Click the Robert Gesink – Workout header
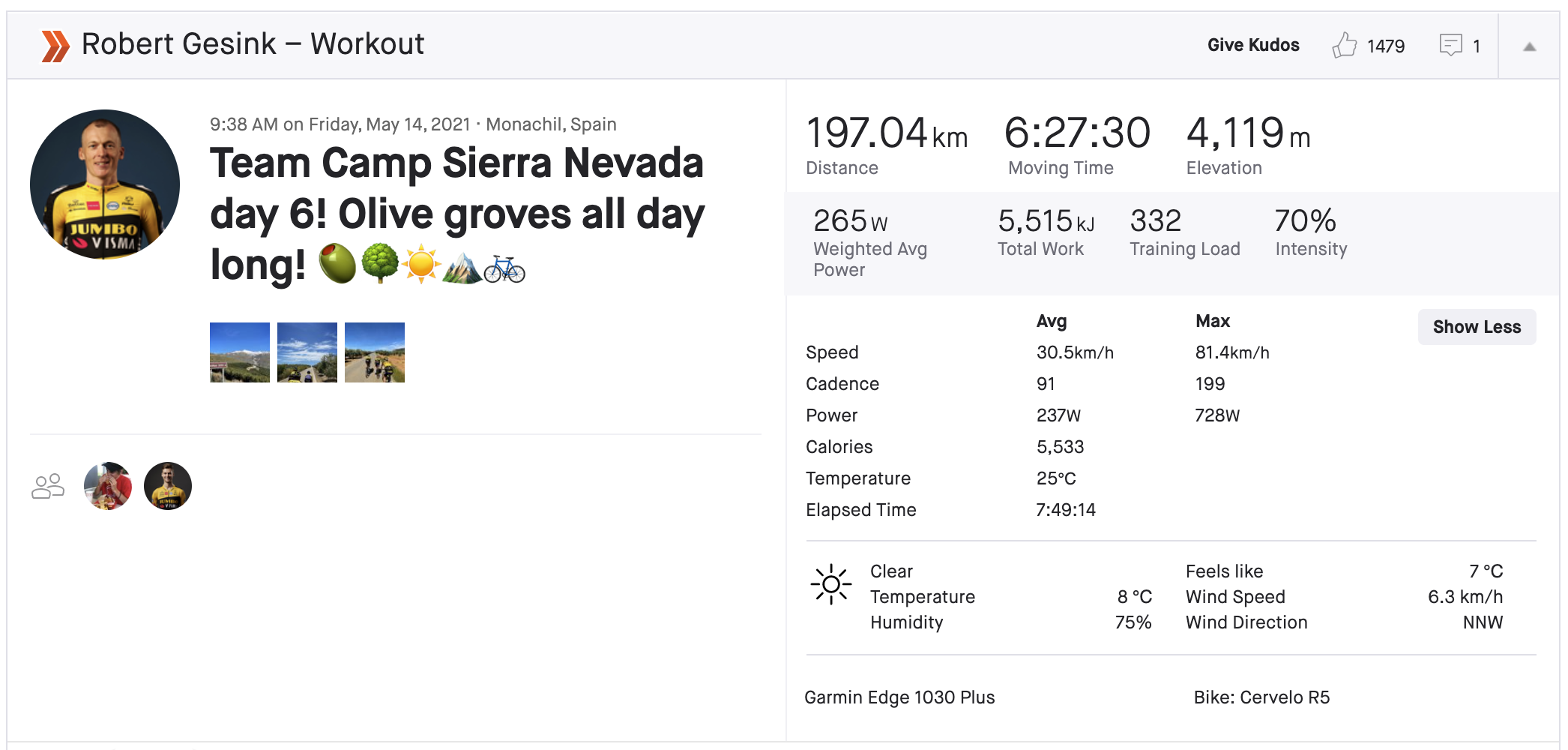 click(x=253, y=44)
